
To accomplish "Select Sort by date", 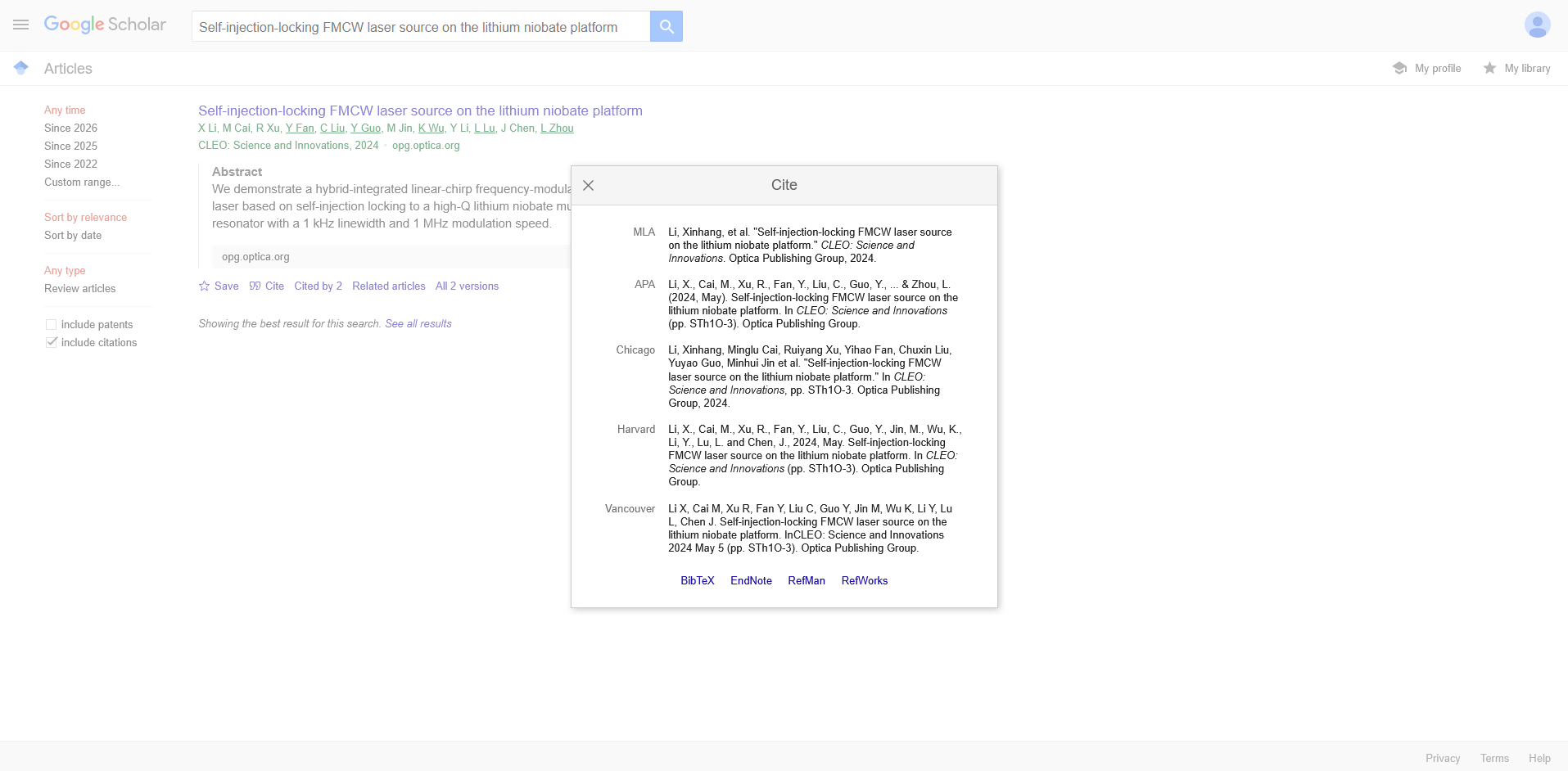I will coord(73,235).
